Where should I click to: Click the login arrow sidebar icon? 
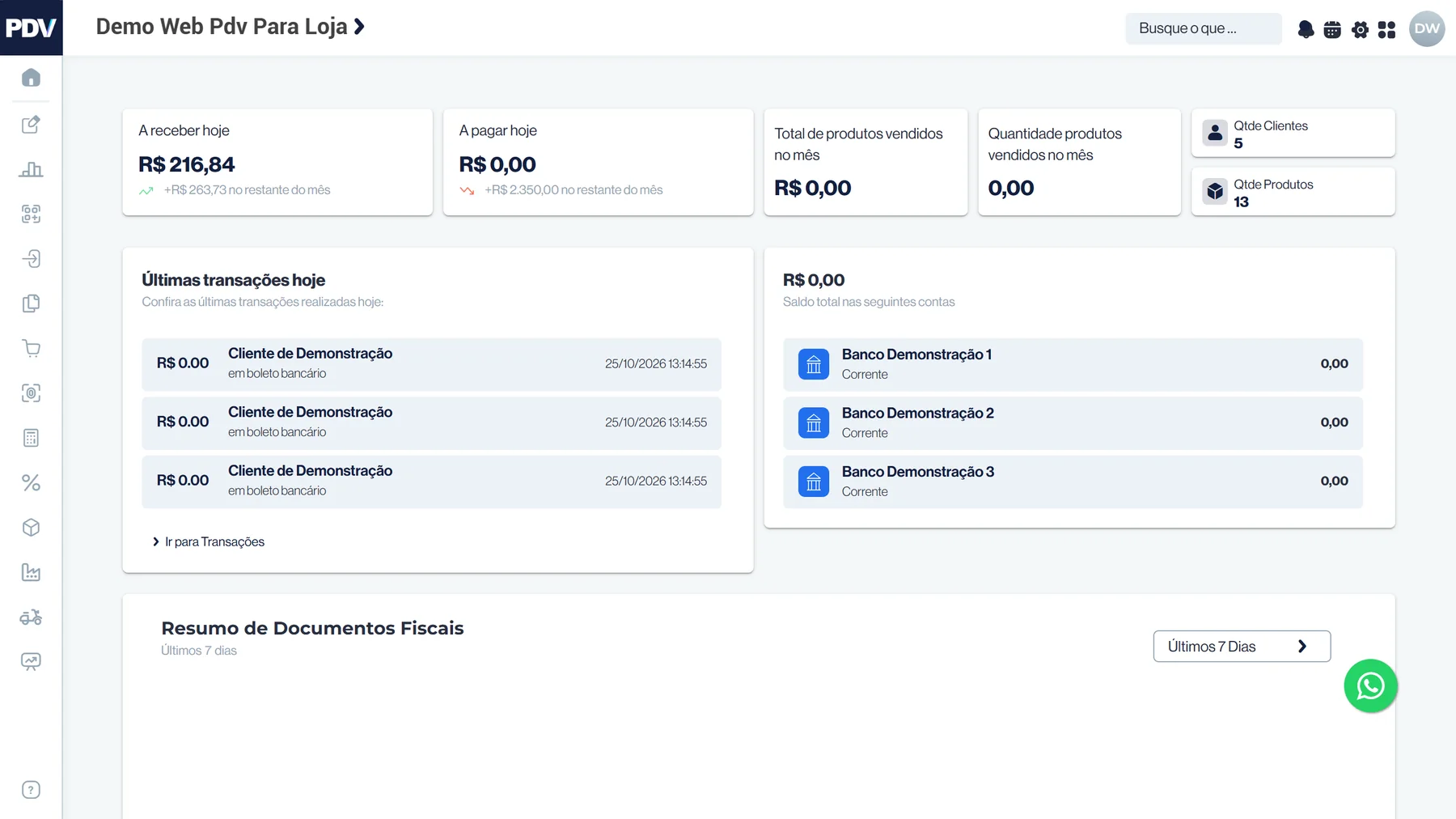31,259
